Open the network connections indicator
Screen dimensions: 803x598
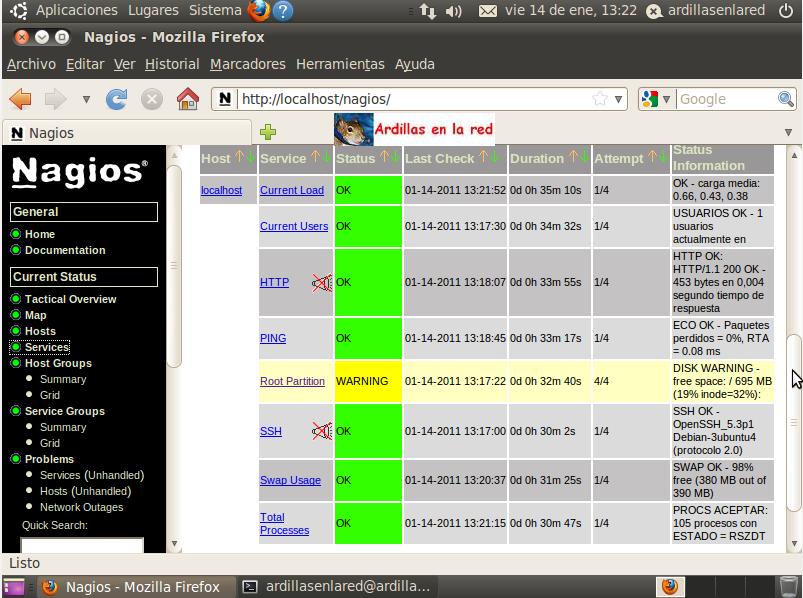coord(428,11)
